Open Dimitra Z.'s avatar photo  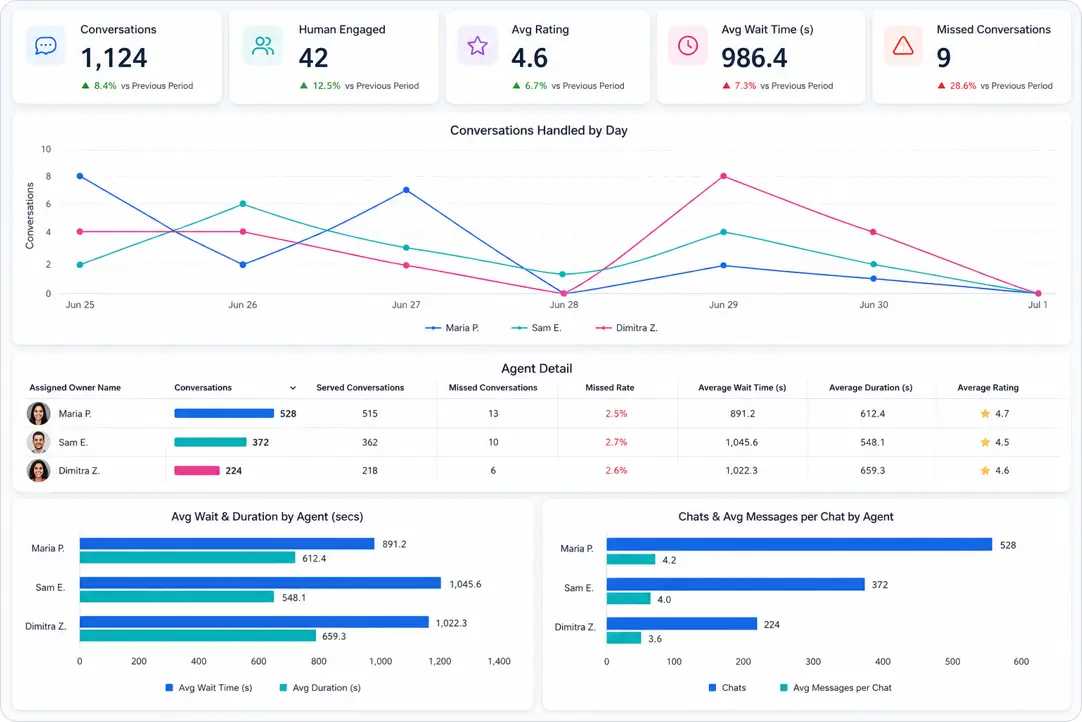39,471
